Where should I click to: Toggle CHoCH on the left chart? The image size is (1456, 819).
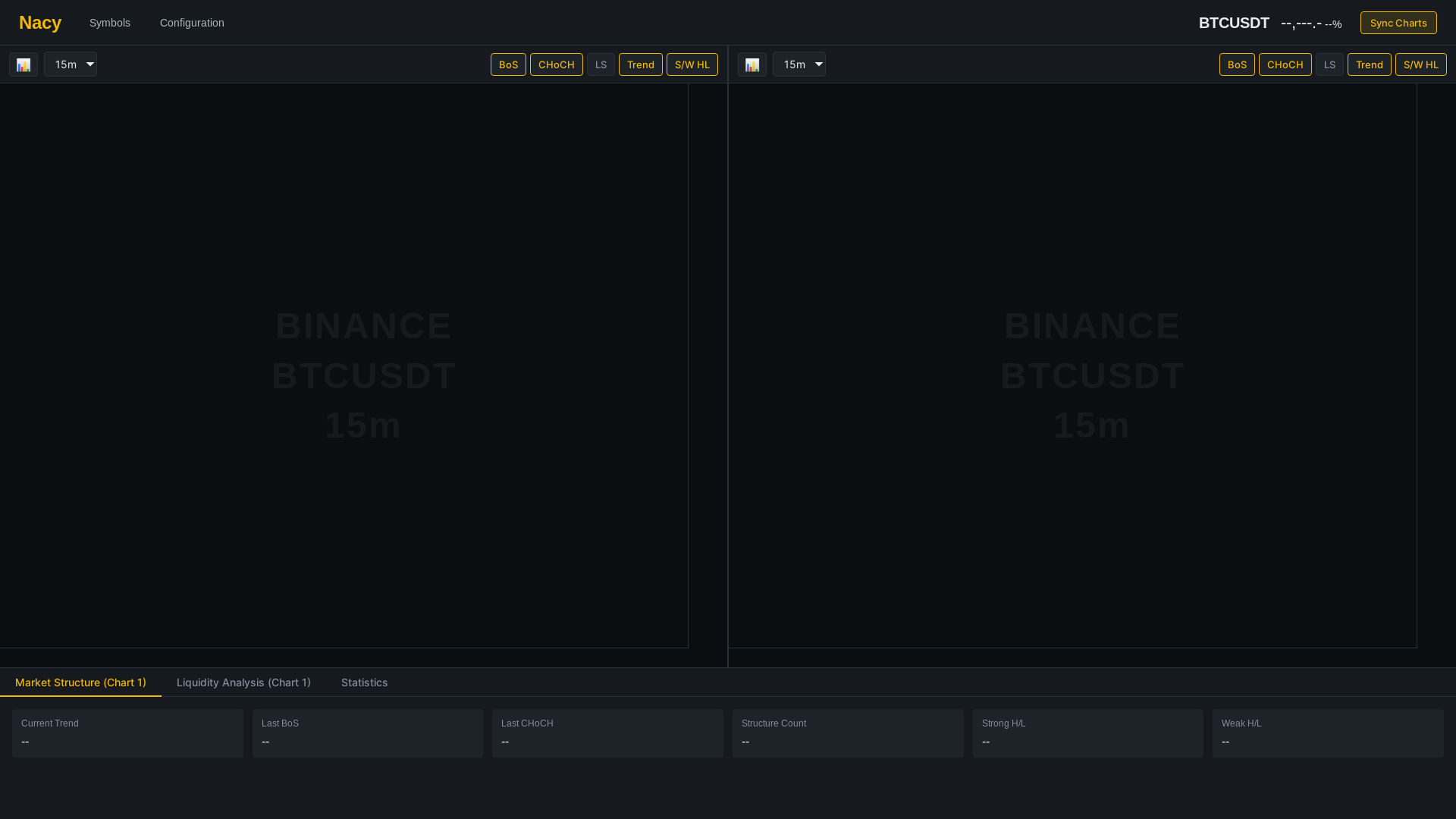point(557,64)
